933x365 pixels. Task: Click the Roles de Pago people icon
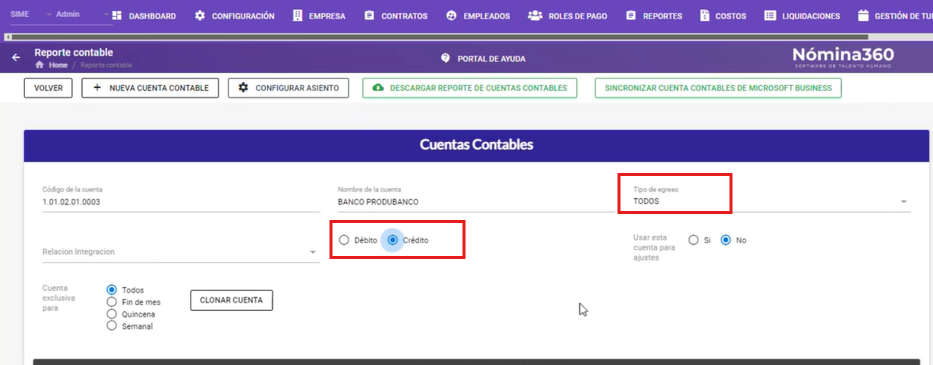[x=535, y=16]
